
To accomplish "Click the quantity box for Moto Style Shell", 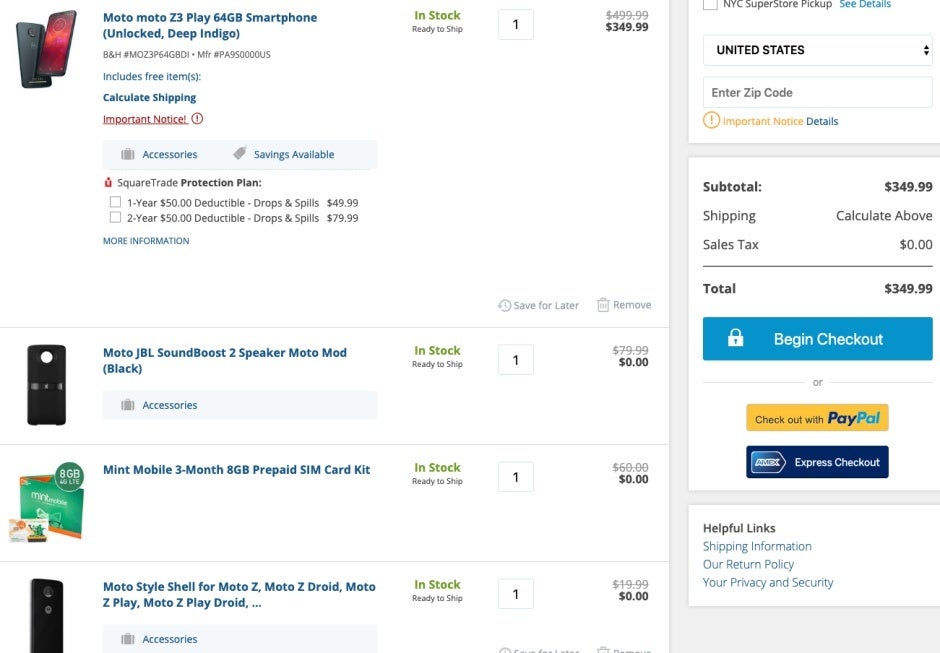I will (x=516, y=594).
